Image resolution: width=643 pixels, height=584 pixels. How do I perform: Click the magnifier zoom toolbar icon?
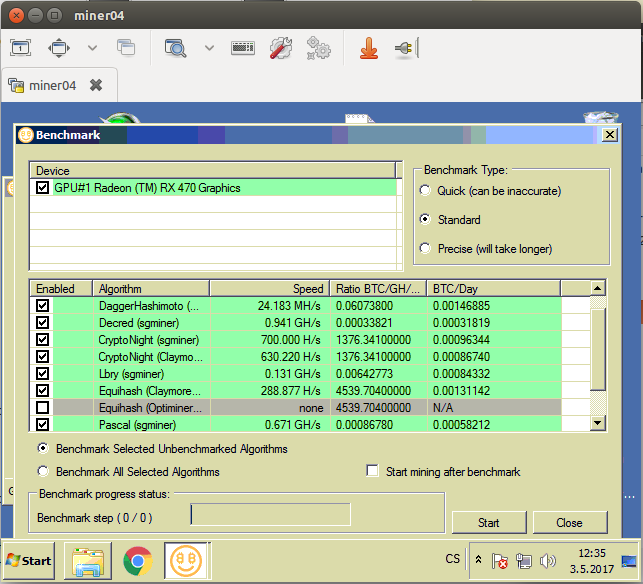[176, 48]
